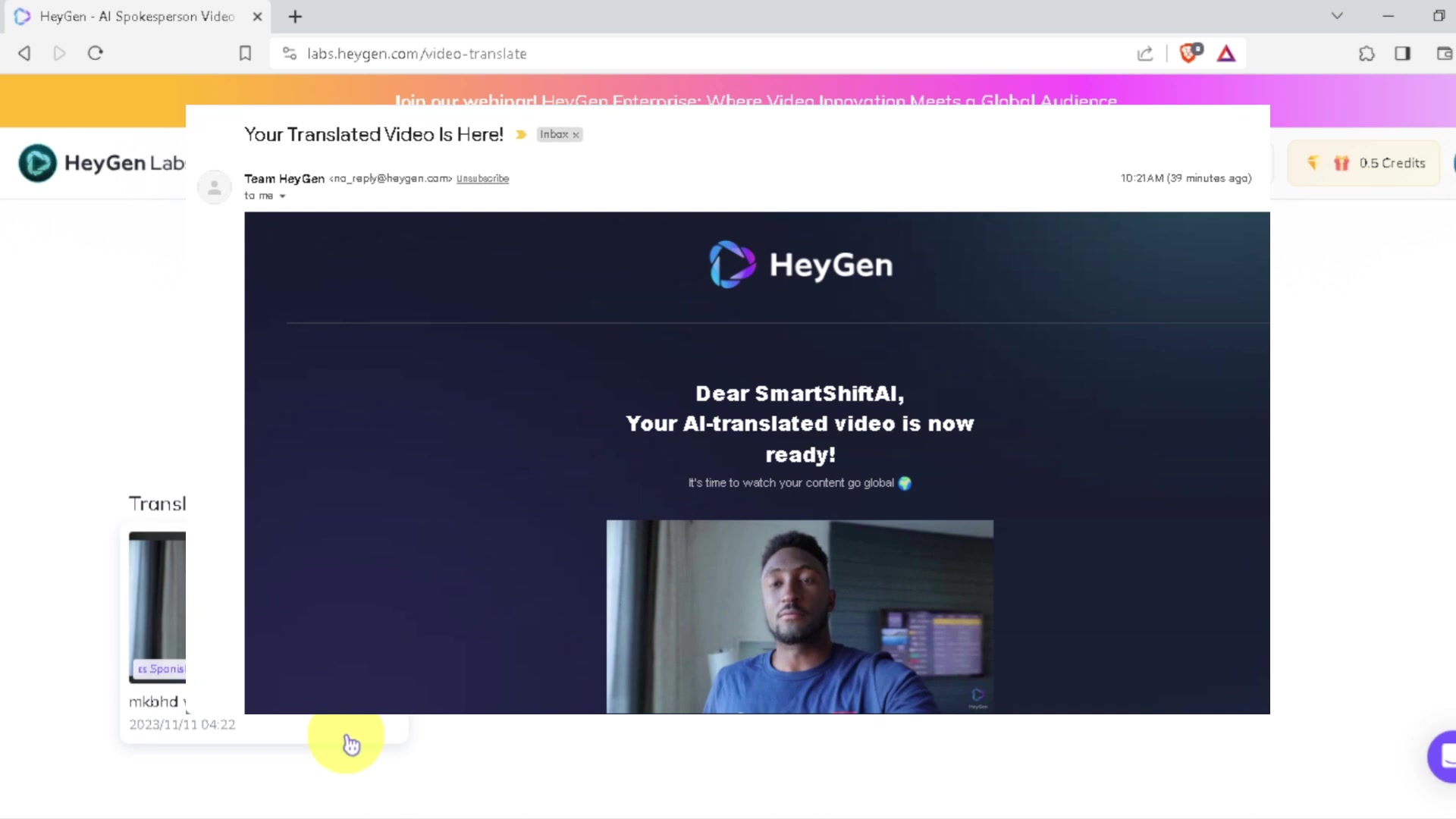Image resolution: width=1456 pixels, height=819 pixels.
Task: Reload the HeyGen page
Action: tap(95, 53)
